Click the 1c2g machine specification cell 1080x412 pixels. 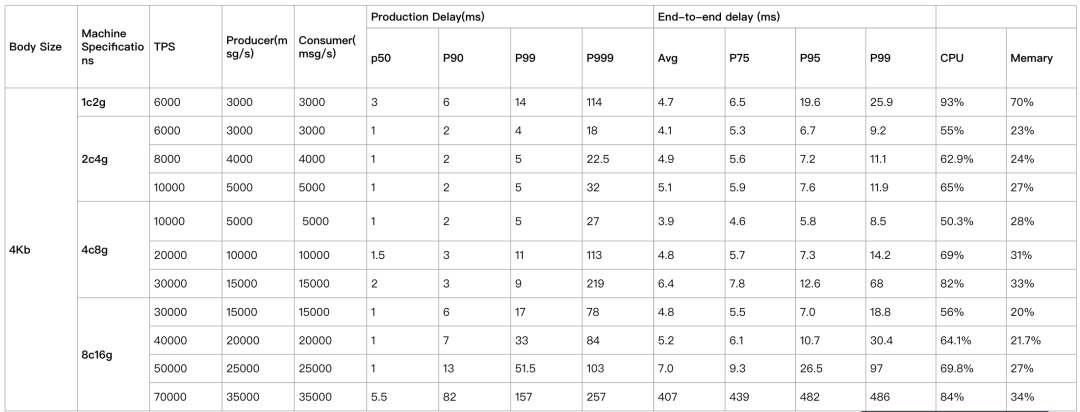click(113, 102)
